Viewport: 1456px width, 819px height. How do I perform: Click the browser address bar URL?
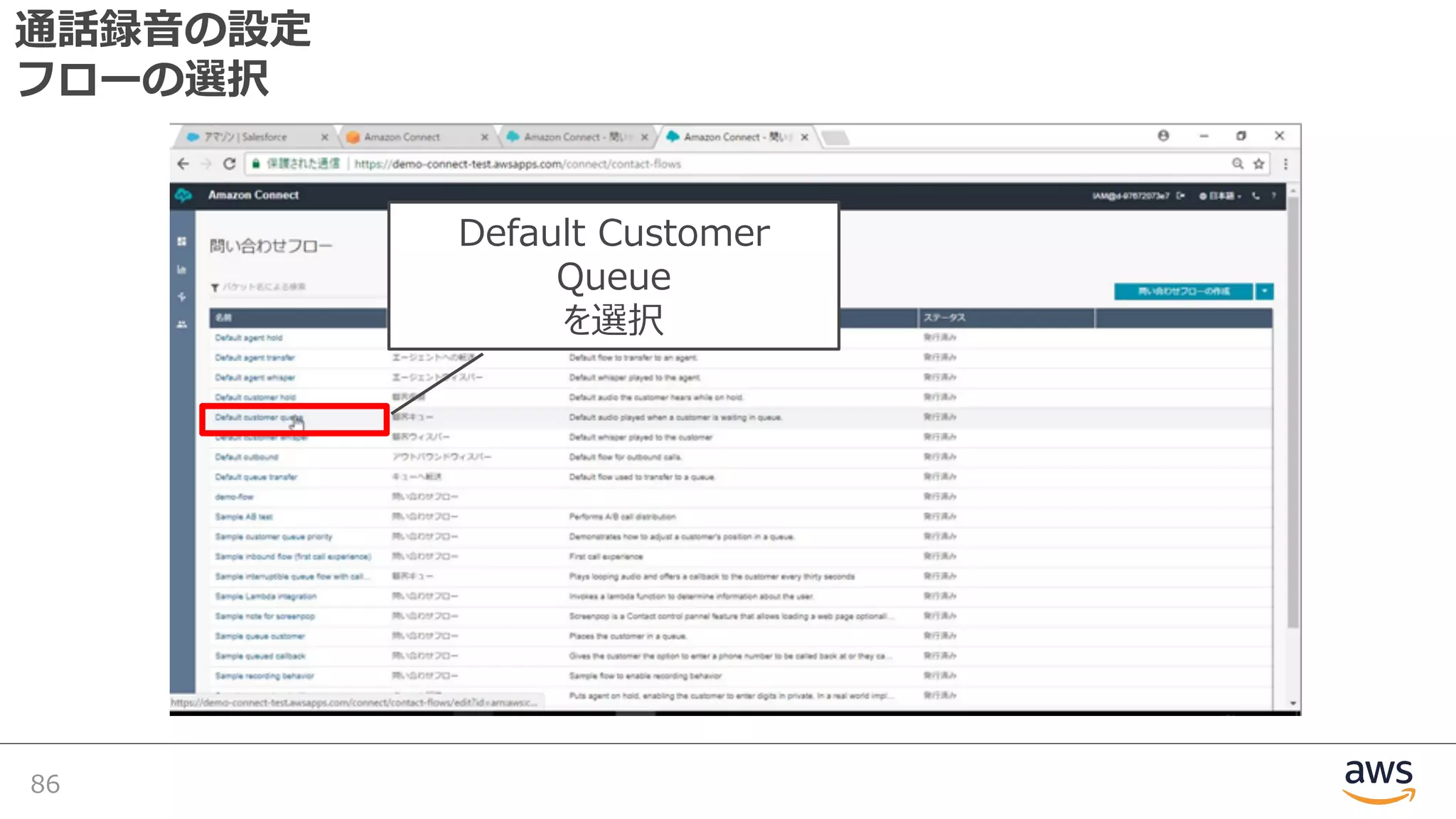[518, 164]
